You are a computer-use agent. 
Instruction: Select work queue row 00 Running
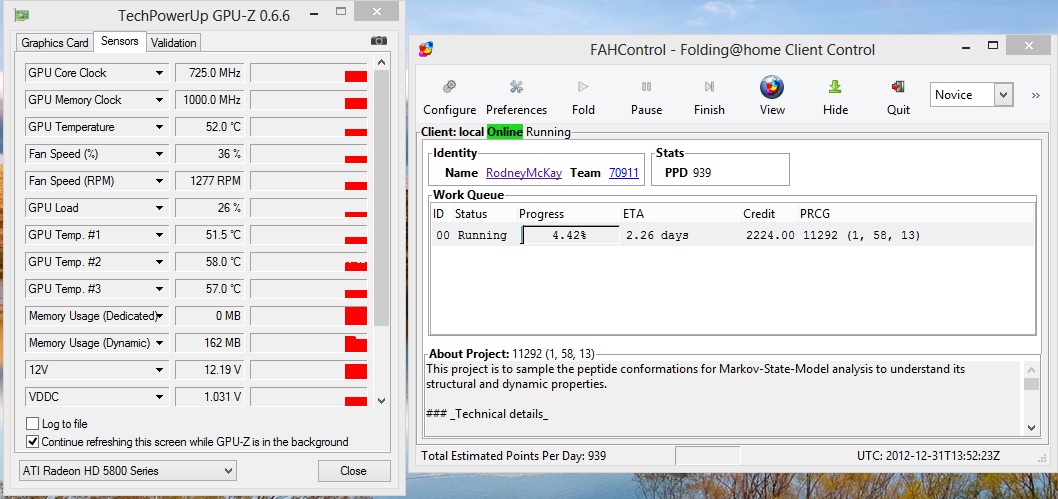[x=732, y=235]
